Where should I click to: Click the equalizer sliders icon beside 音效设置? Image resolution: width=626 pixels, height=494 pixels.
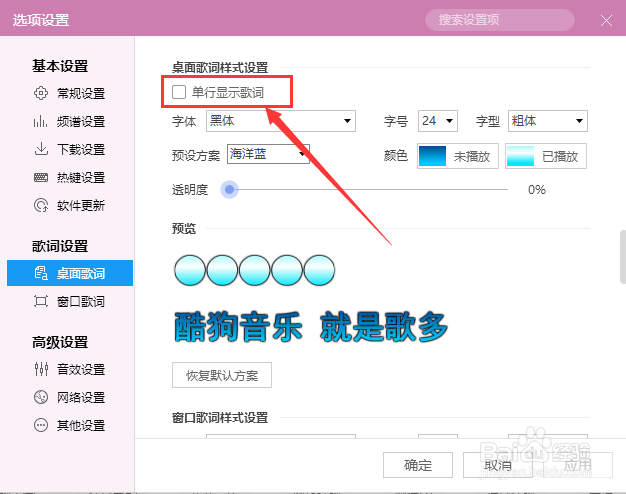[41, 369]
